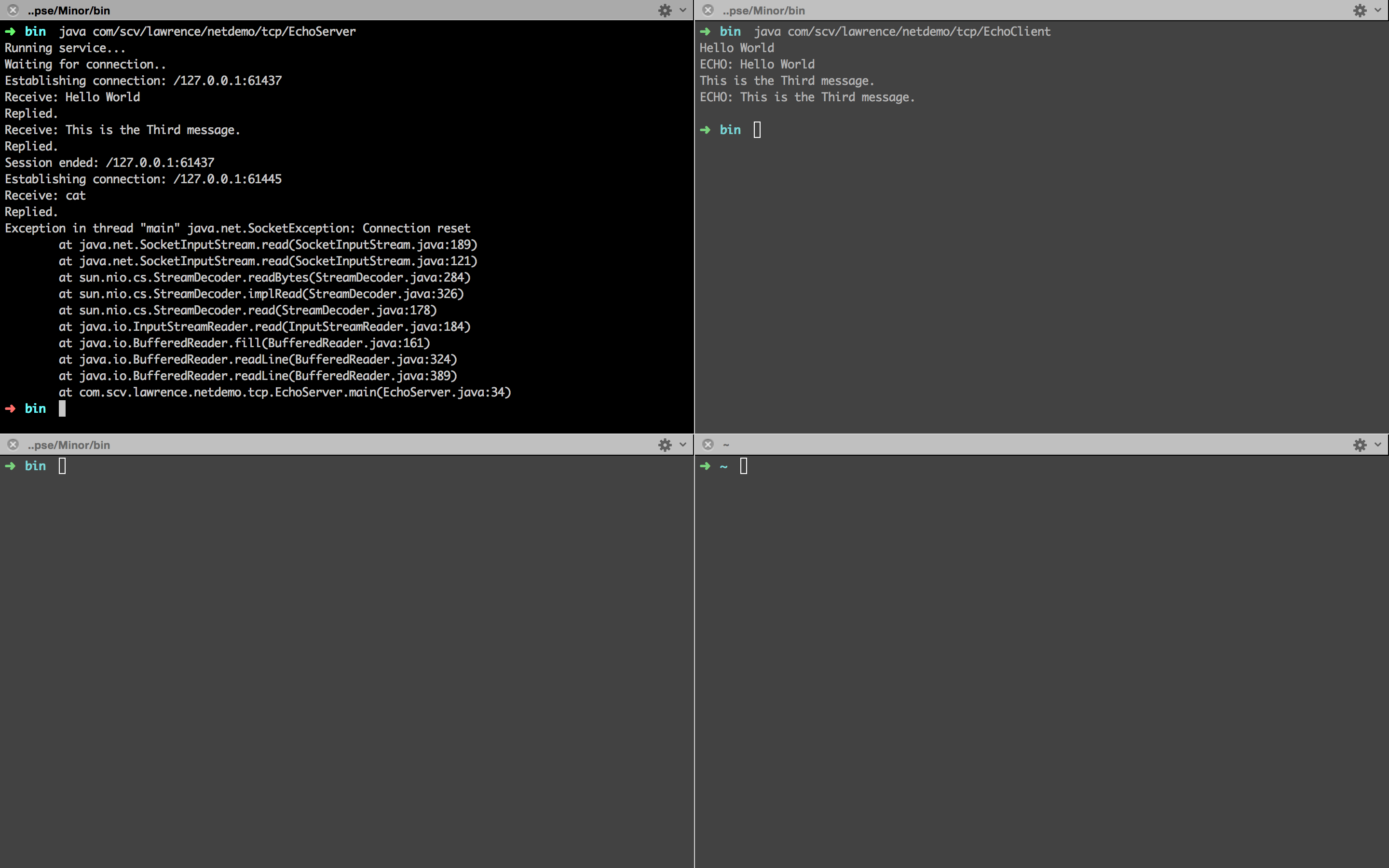The width and height of the screenshot is (1389, 868).
Task: Close the home (~) terminal pane
Action: (708, 445)
